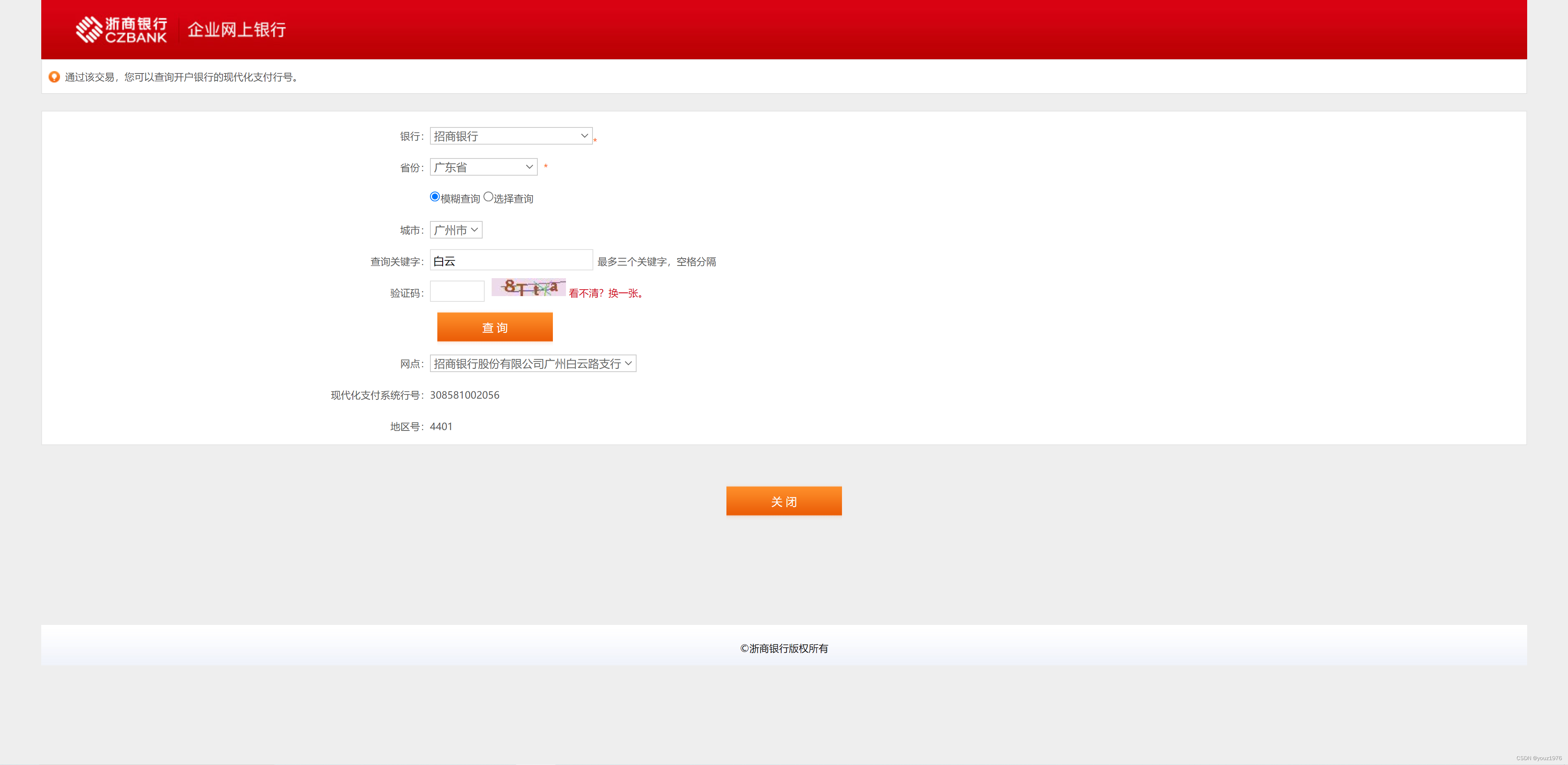Click the 看不清?换一张 refresh link

point(606,293)
